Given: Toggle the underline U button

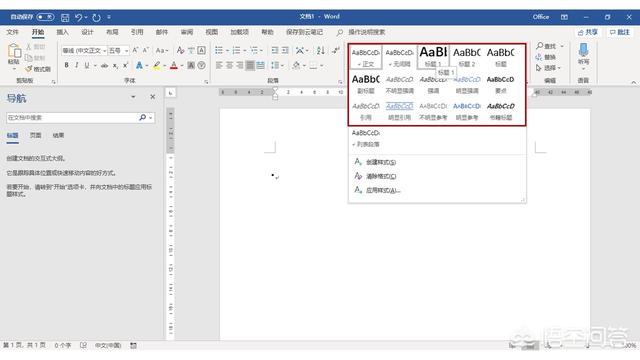Looking at the screenshot, I should click(x=87, y=65).
